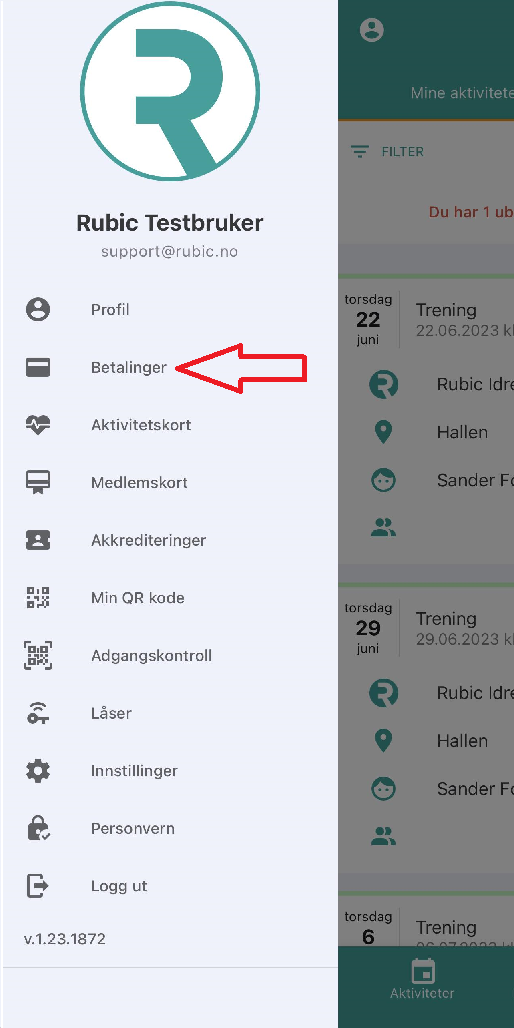The width and height of the screenshot is (514, 1028).
Task: Click the Medlemskort certificate icon
Action: (x=38, y=483)
